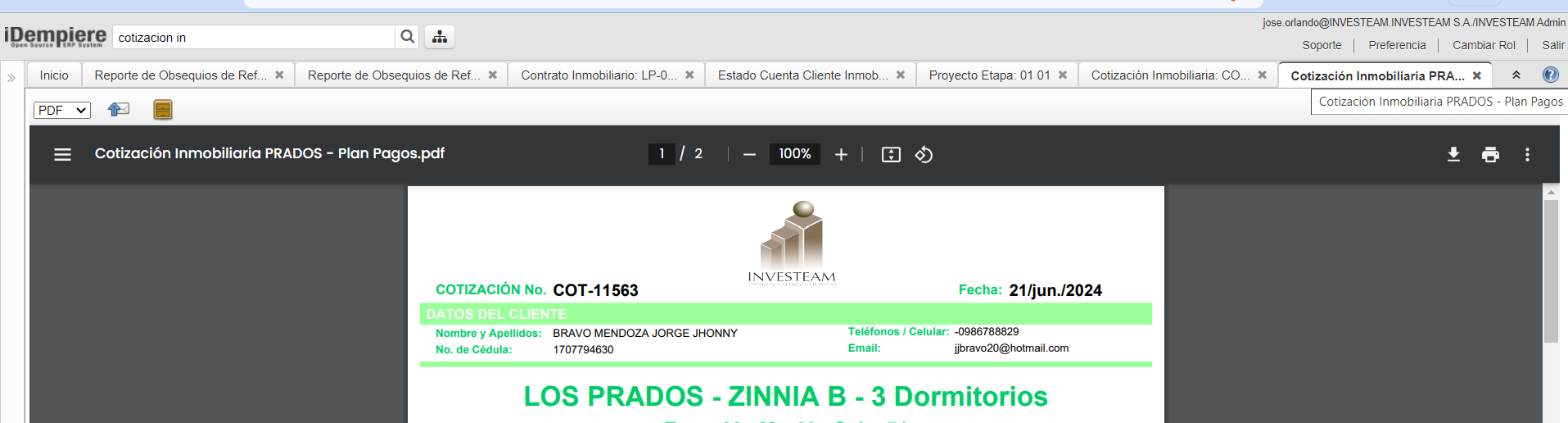Expand the left side panel
This screenshot has width=1568, height=423.
pos(11,78)
